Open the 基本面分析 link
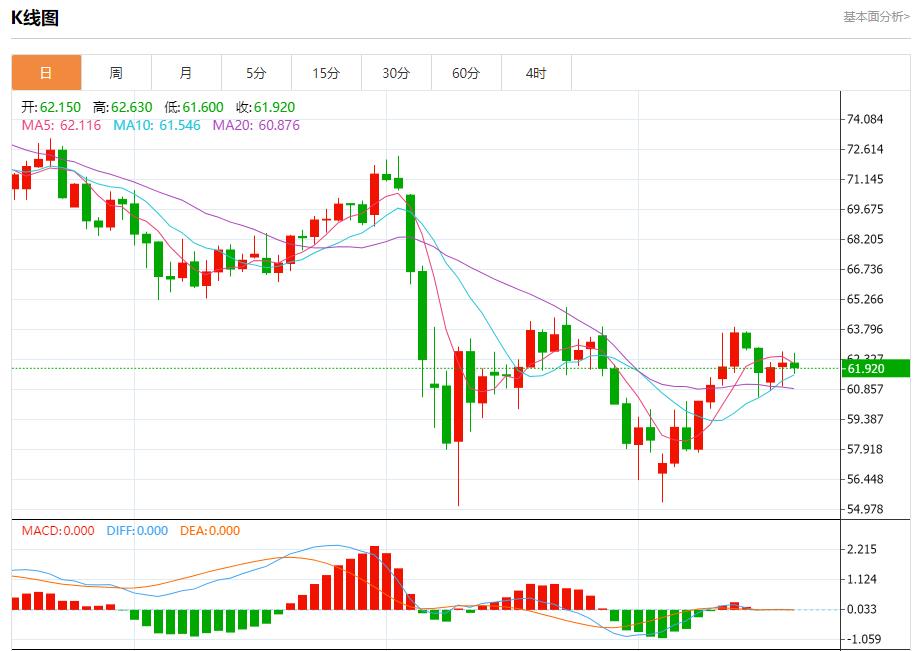915x651 pixels. (876, 17)
